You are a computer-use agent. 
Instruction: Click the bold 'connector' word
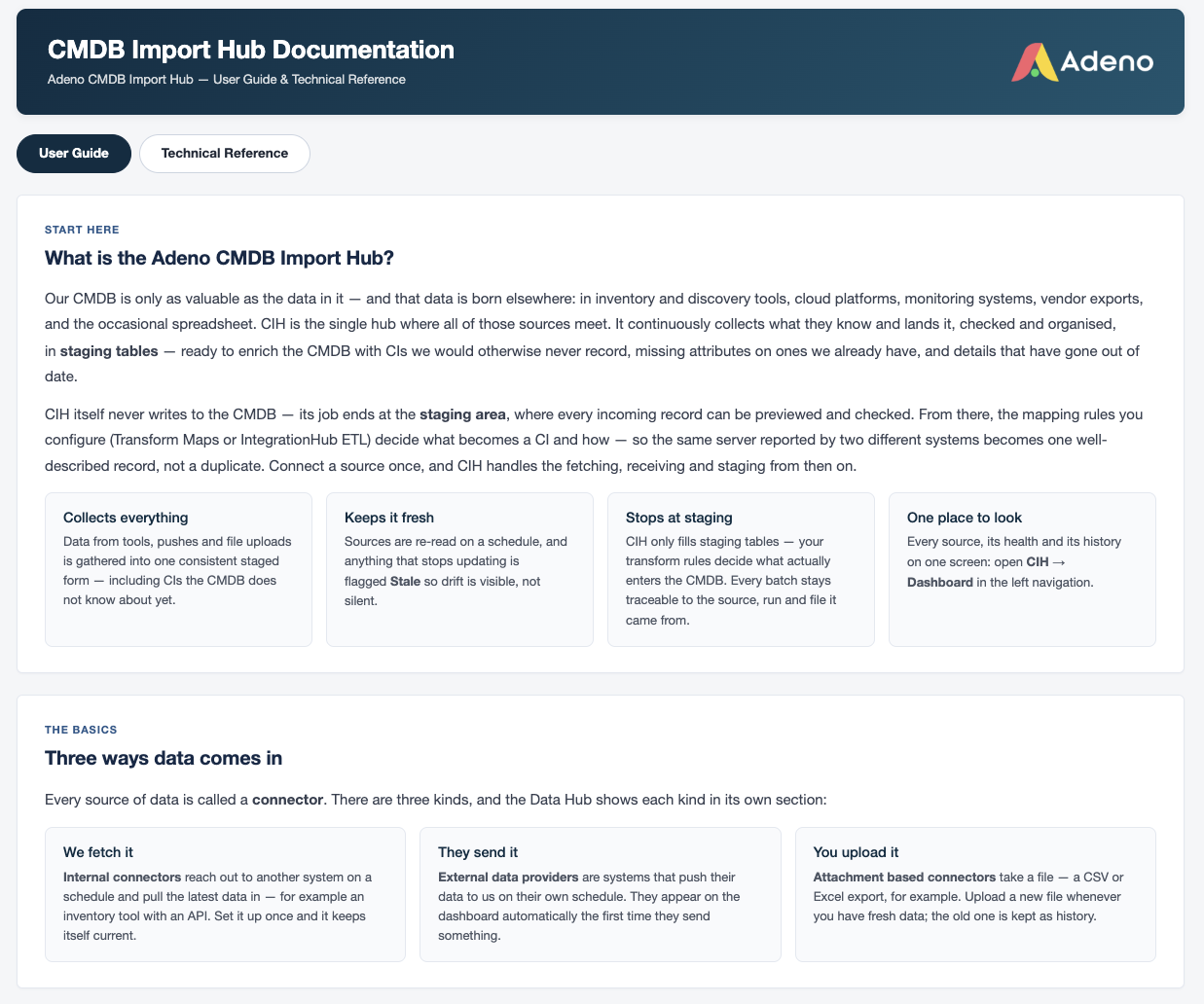[287, 800]
